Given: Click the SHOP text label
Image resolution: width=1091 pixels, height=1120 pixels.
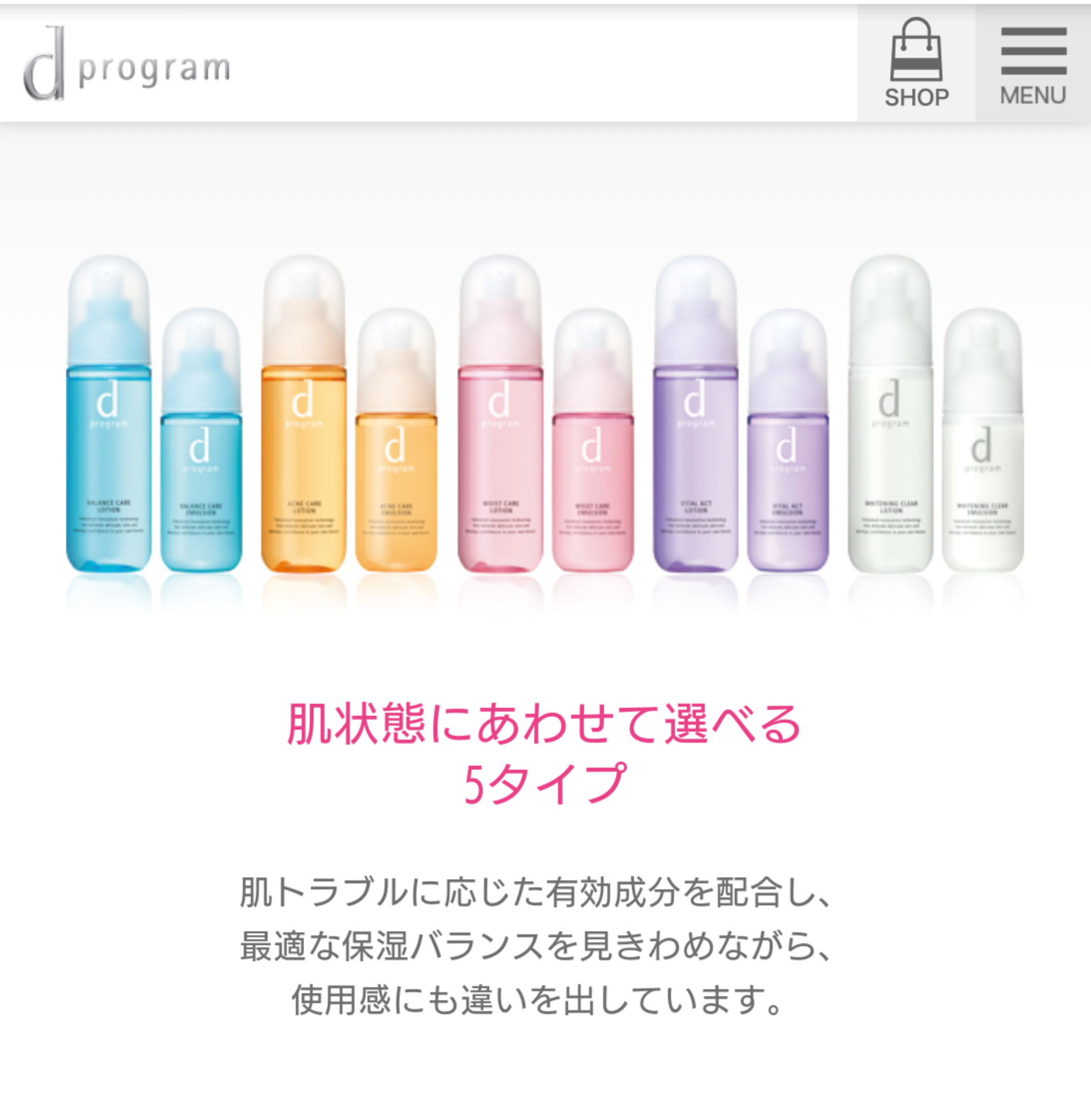Looking at the screenshot, I should [917, 97].
